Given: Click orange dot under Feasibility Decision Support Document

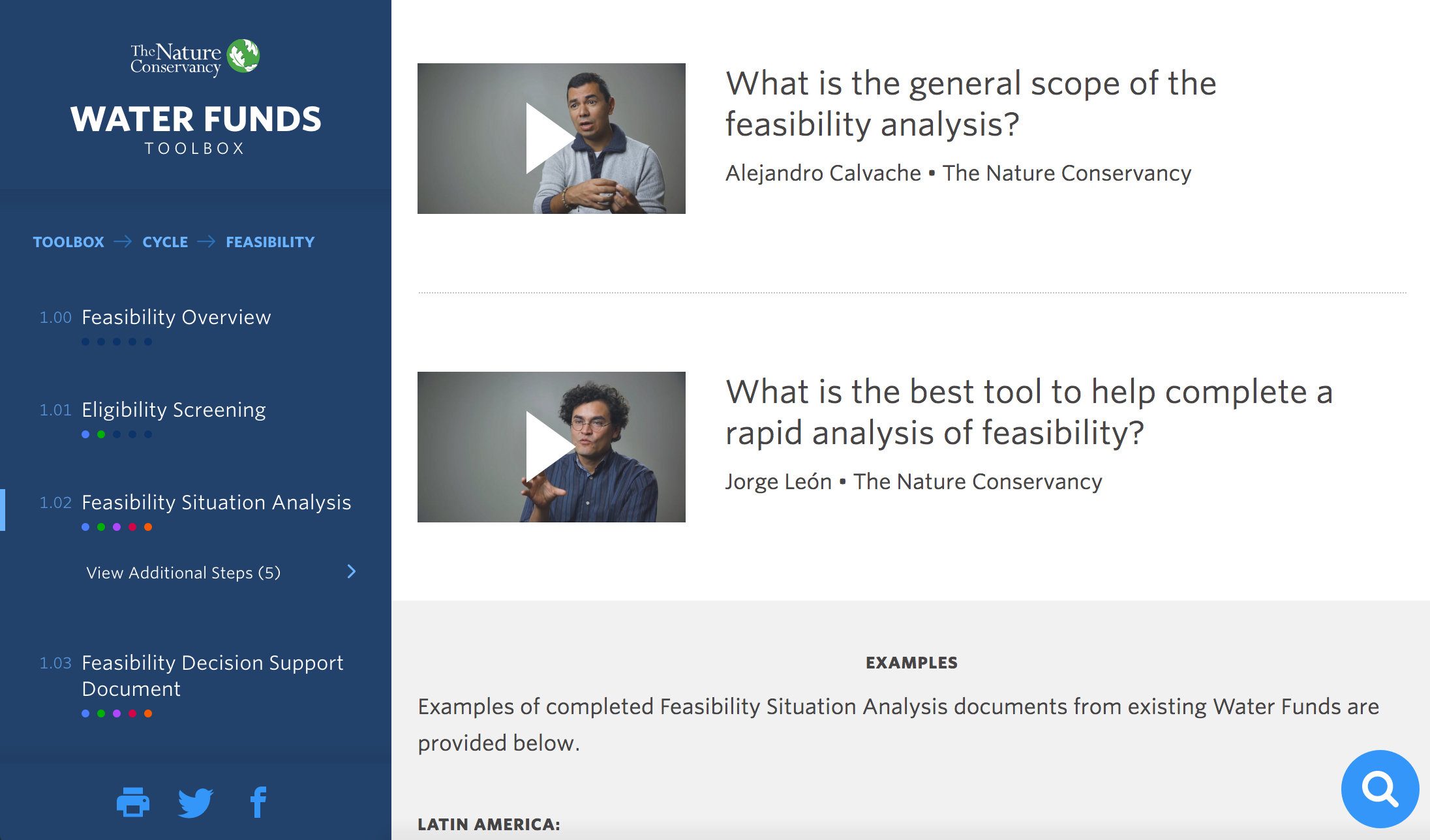Looking at the screenshot, I should pyautogui.click(x=148, y=713).
